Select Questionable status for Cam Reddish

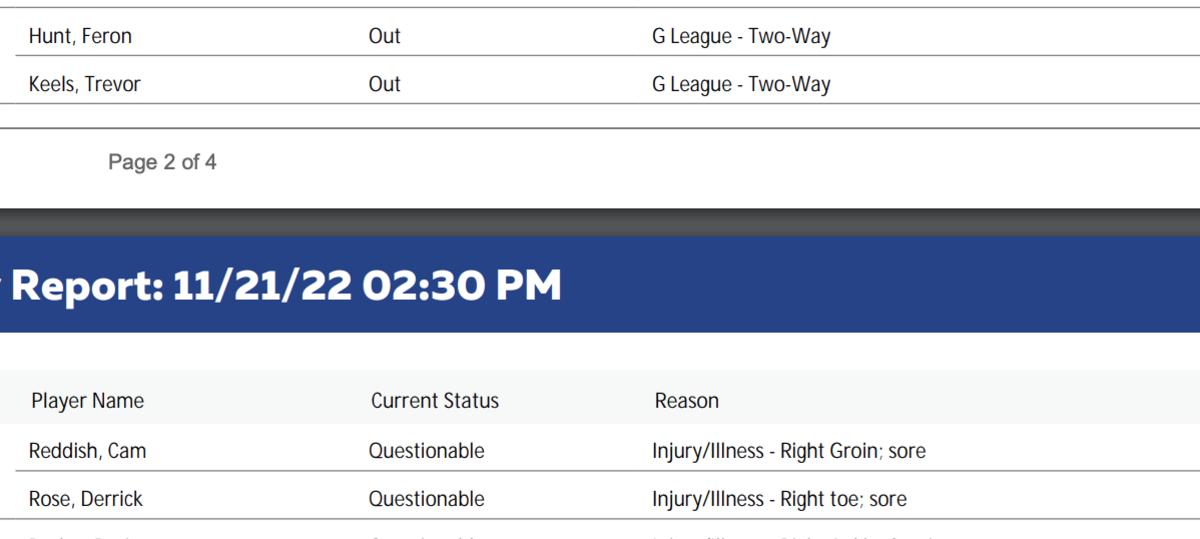426,451
